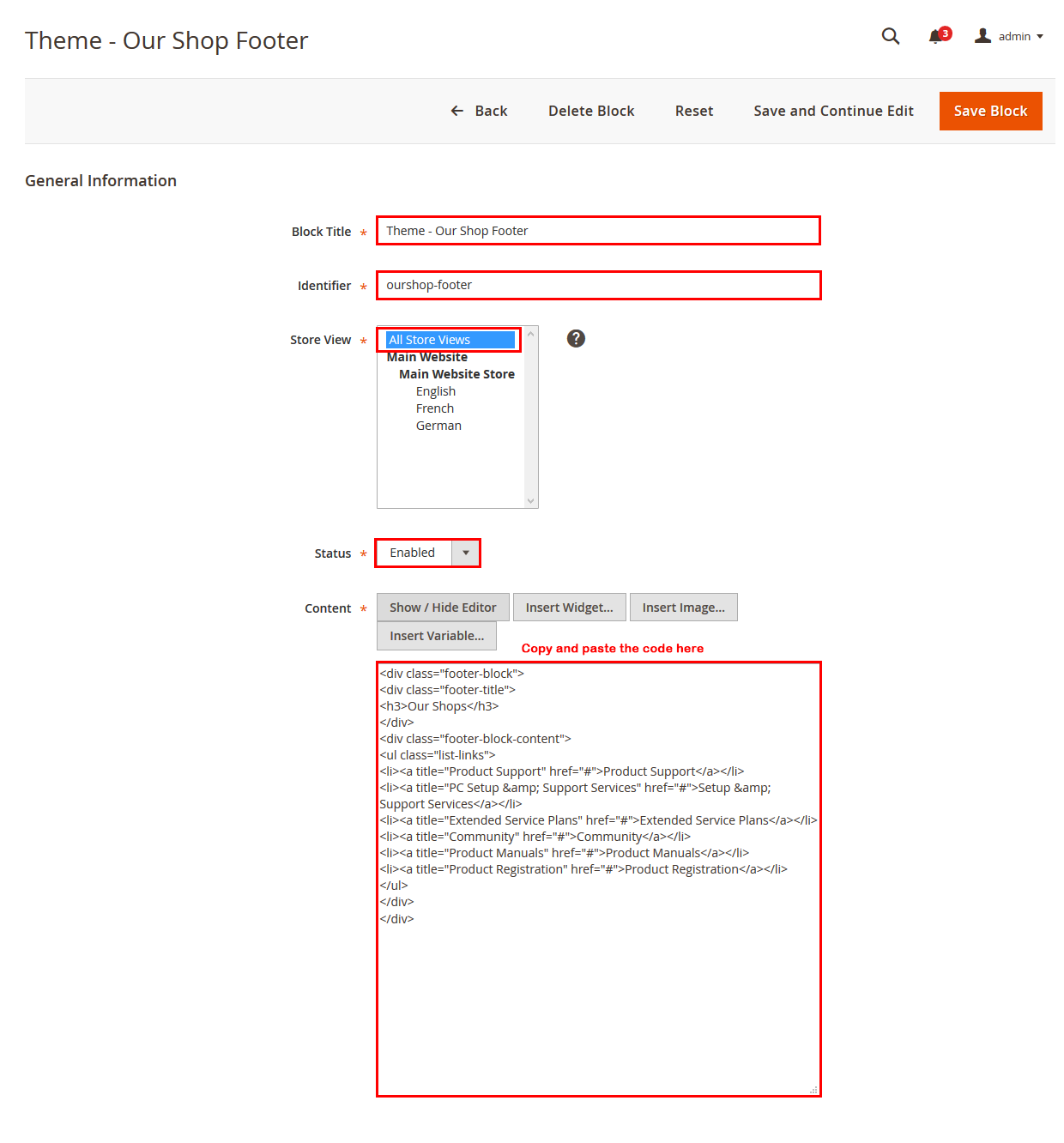Open the Status Enabled dropdown
The height and width of the screenshot is (1143, 1064).
coord(427,553)
